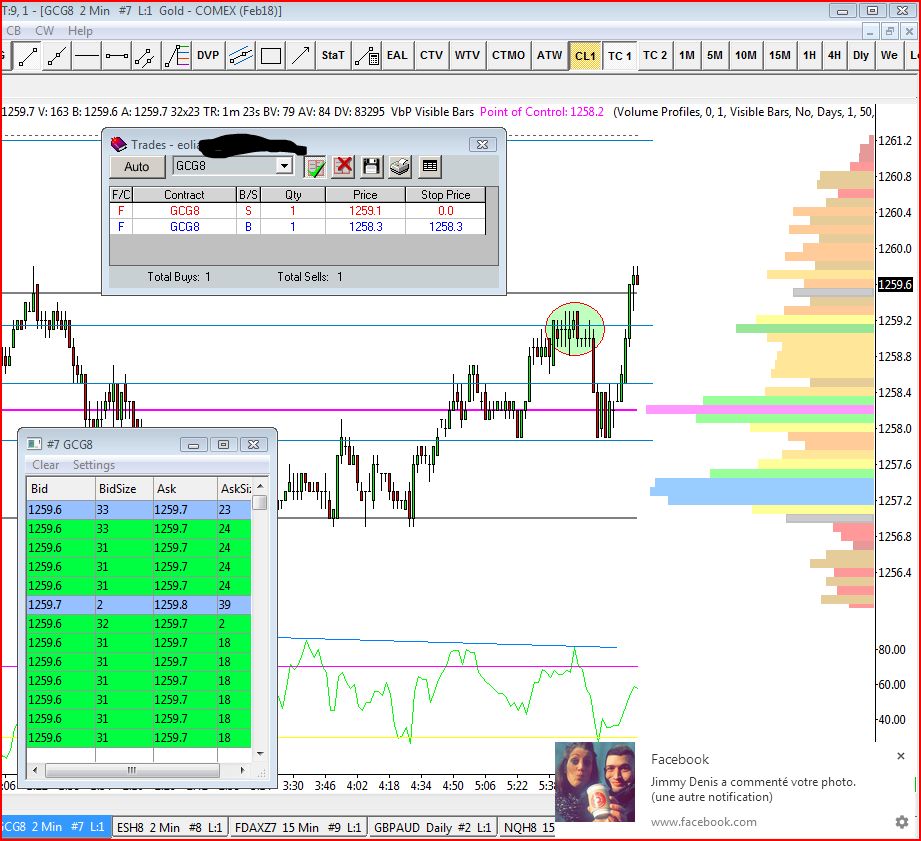Click green checkmark table icon in Trades window
Viewport: 921px width, 841px height.
(x=315, y=167)
